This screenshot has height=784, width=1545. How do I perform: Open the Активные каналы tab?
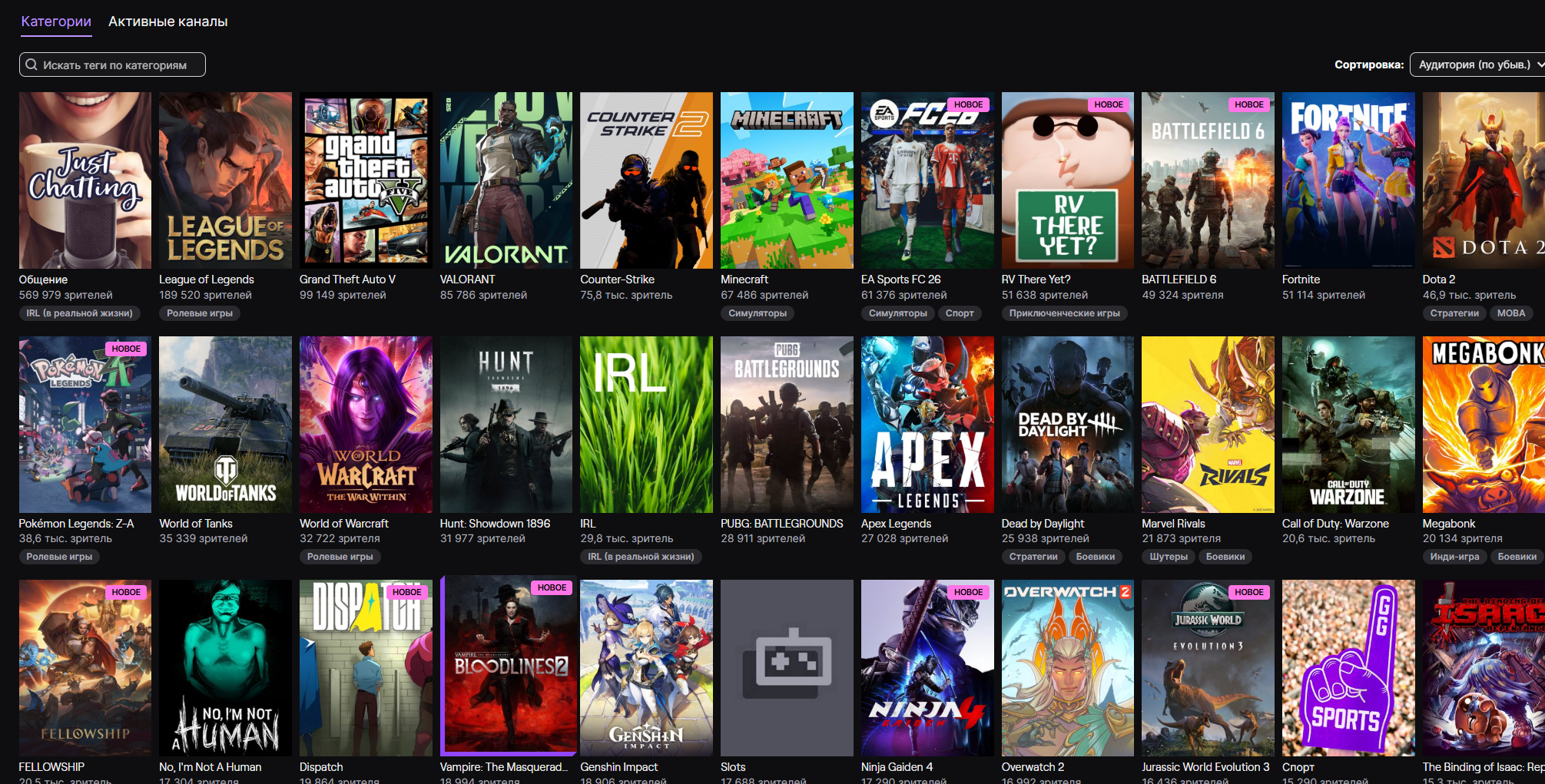click(x=168, y=22)
